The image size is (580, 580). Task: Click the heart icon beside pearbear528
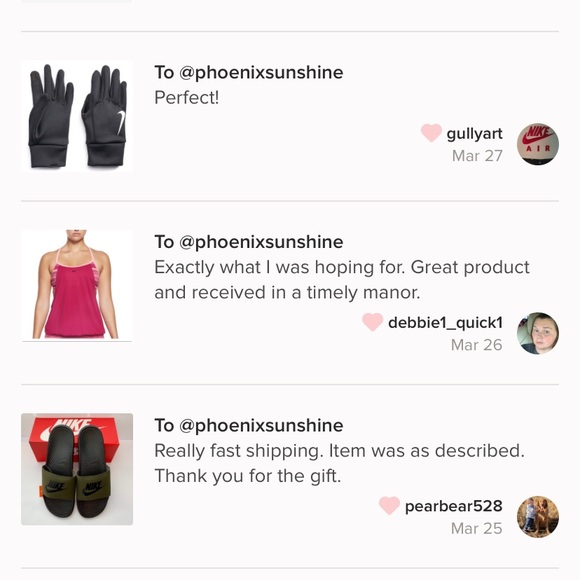pyautogui.click(x=390, y=505)
